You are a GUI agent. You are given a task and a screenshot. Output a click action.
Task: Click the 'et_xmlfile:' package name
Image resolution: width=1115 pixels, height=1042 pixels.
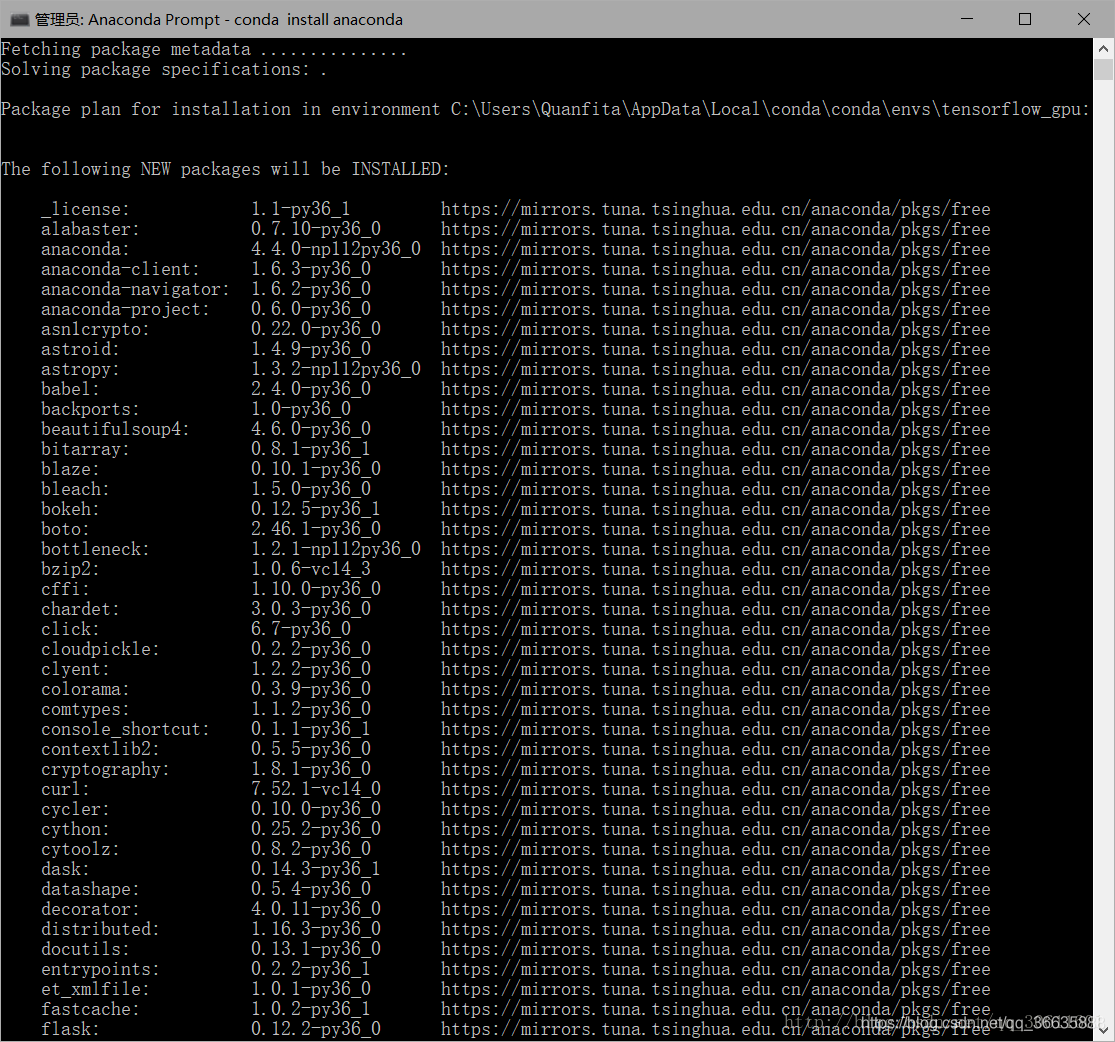click(x=95, y=989)
